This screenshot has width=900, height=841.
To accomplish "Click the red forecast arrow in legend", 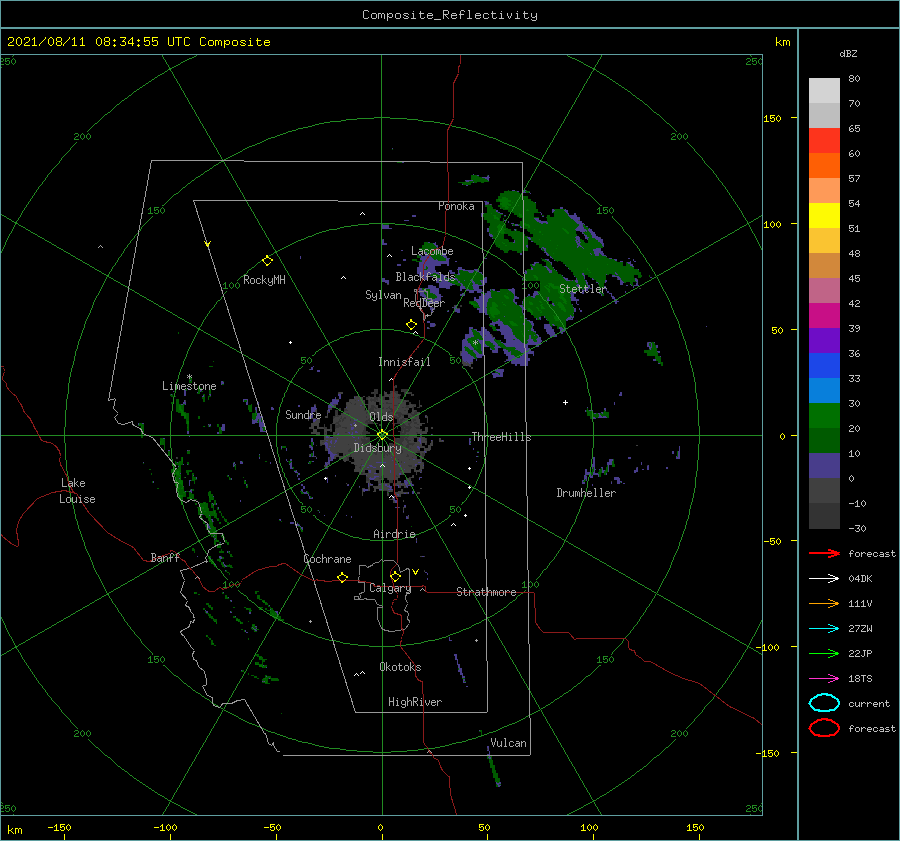I will click(824, 553).
